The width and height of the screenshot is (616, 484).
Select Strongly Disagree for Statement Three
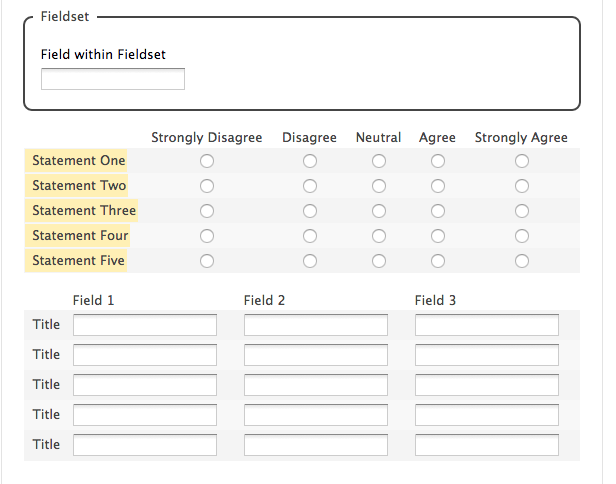pyautogui.click(x=207, y=211)
